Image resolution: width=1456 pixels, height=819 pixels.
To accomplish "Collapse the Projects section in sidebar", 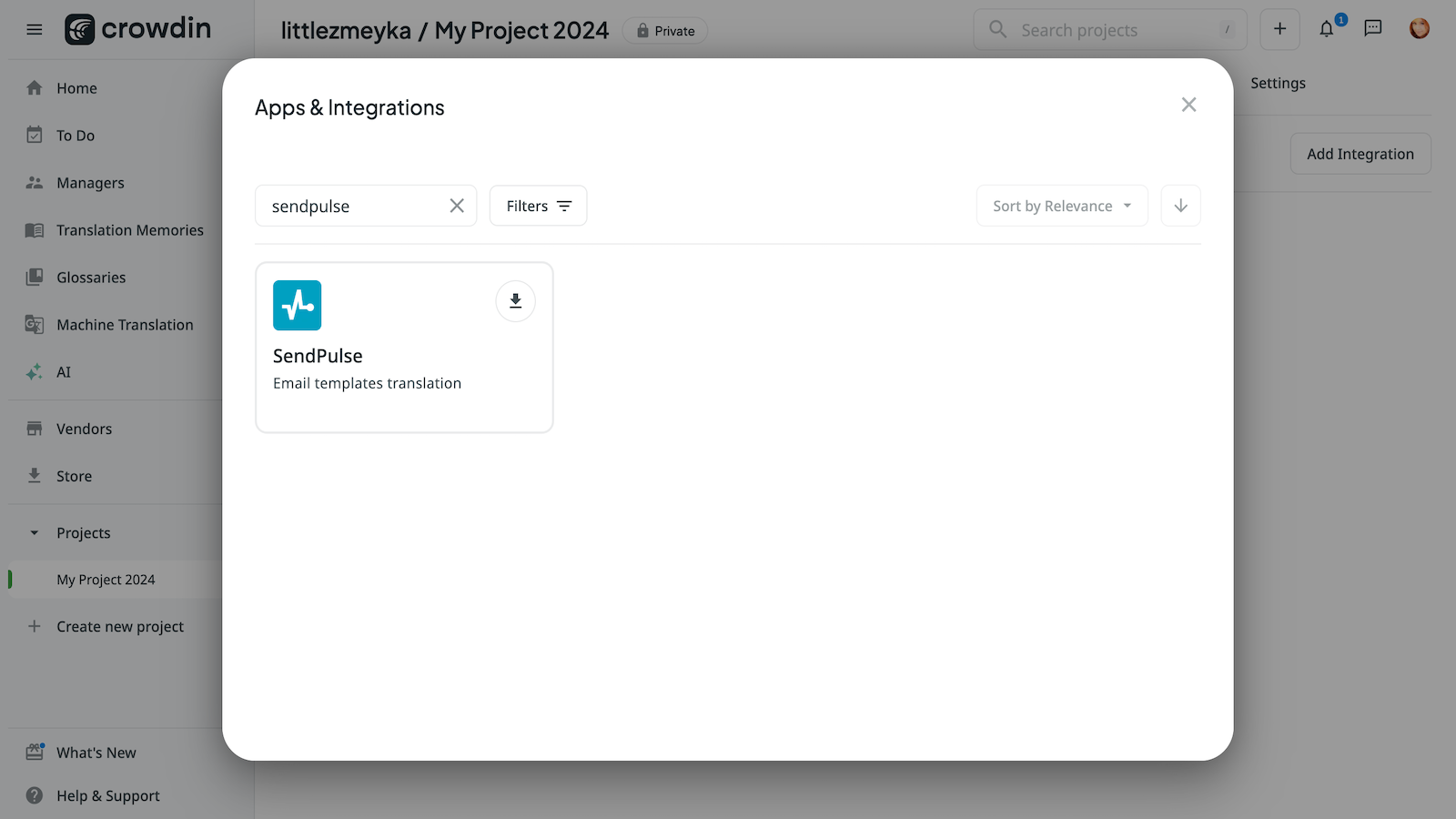I will (x=35, y=533).
